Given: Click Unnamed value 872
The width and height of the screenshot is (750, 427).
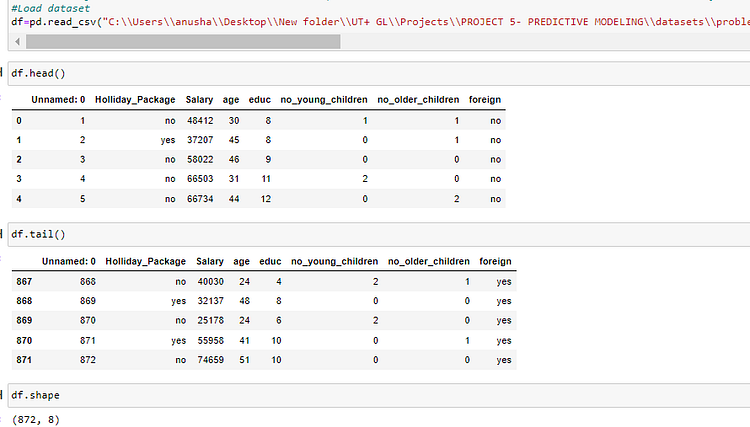Looking at the screenshot, I should 88,360.
